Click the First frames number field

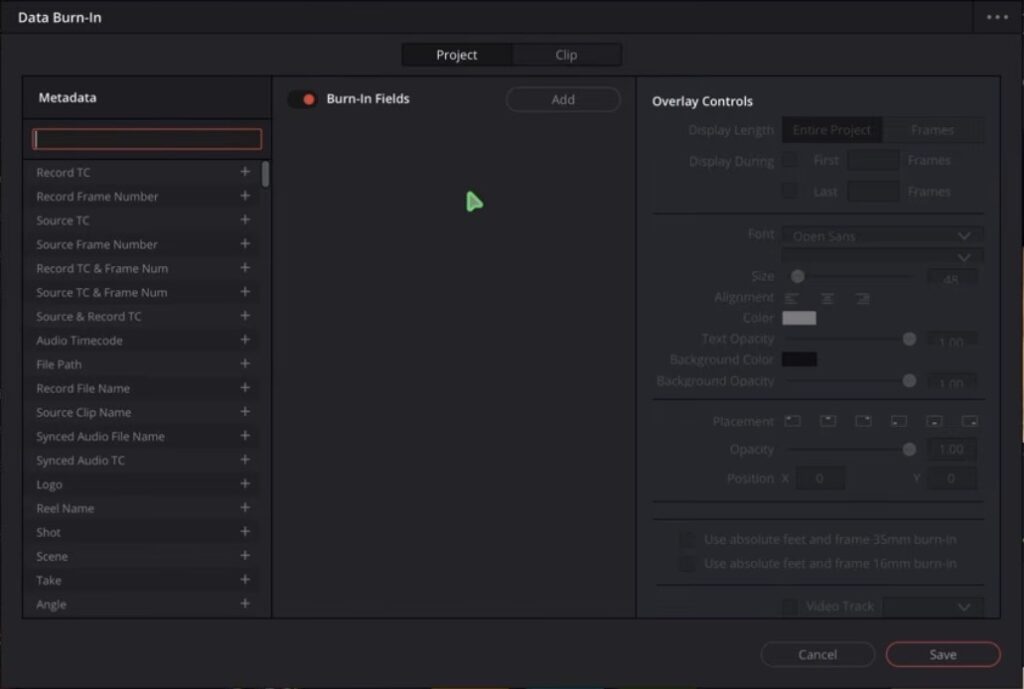pyautogui.click(x=873, y=160)
